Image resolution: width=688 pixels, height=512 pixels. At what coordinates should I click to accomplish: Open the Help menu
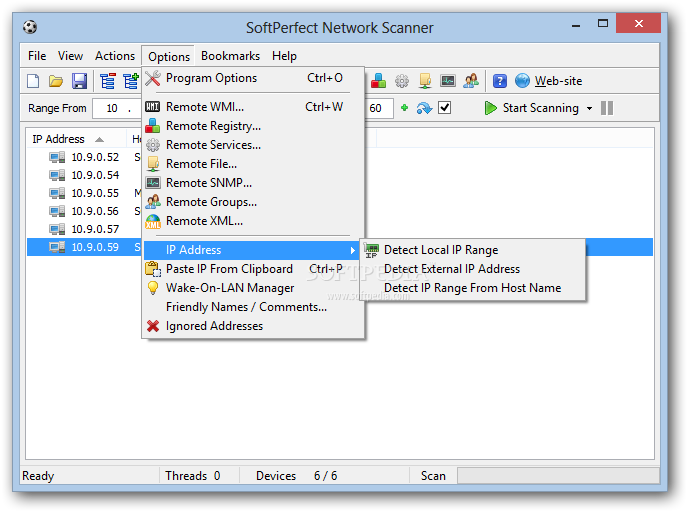284,56
